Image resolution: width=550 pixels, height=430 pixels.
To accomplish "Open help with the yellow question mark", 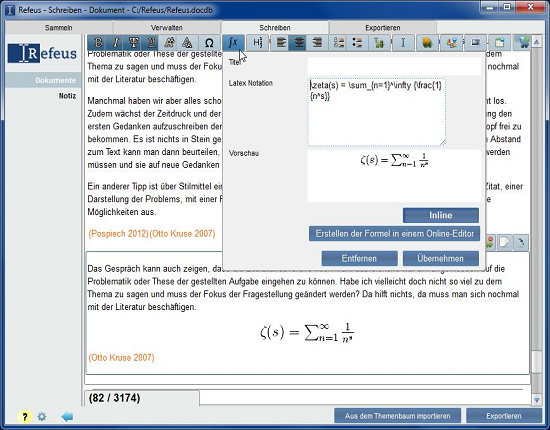I will [25, 417].
